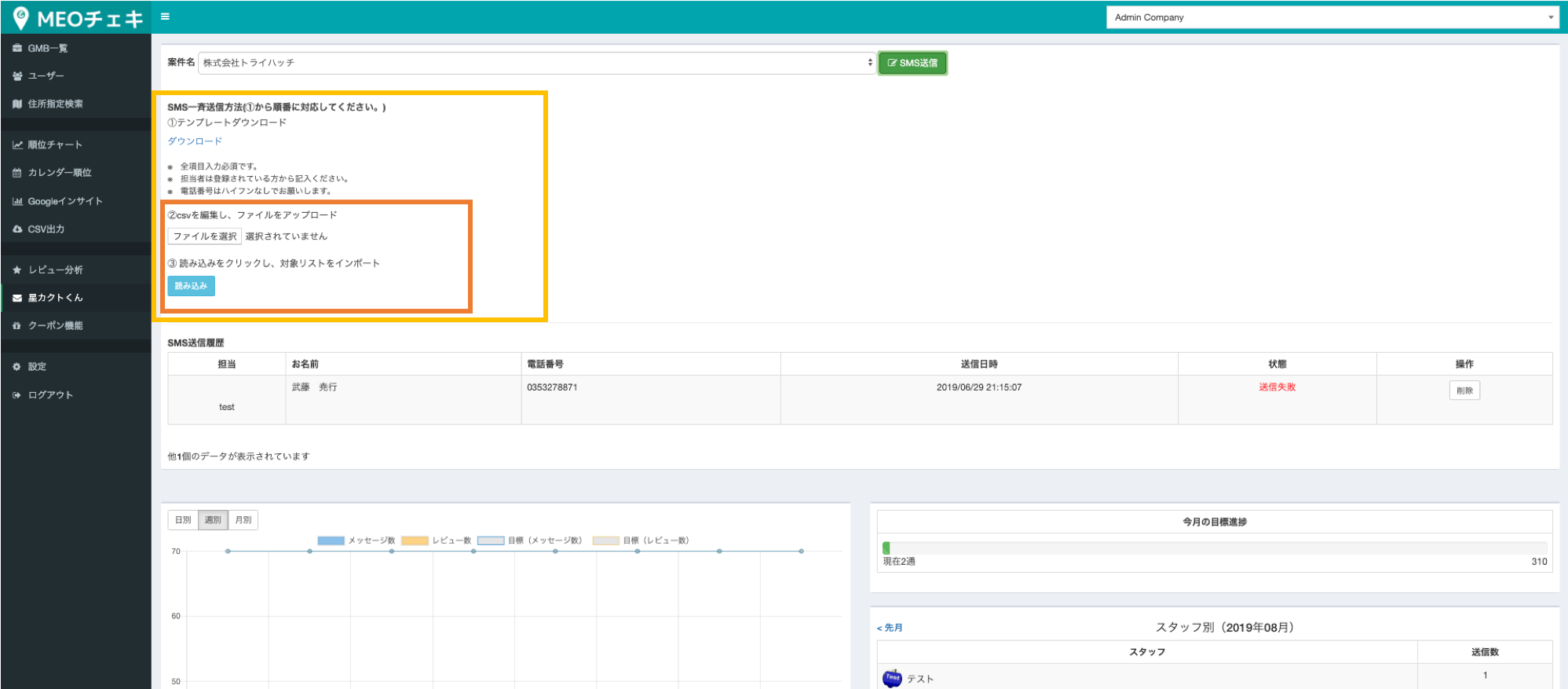Screen dimensions: 1568x689
Task: Toggle レビュー数 legend swatch
Action: pos(415,541)
